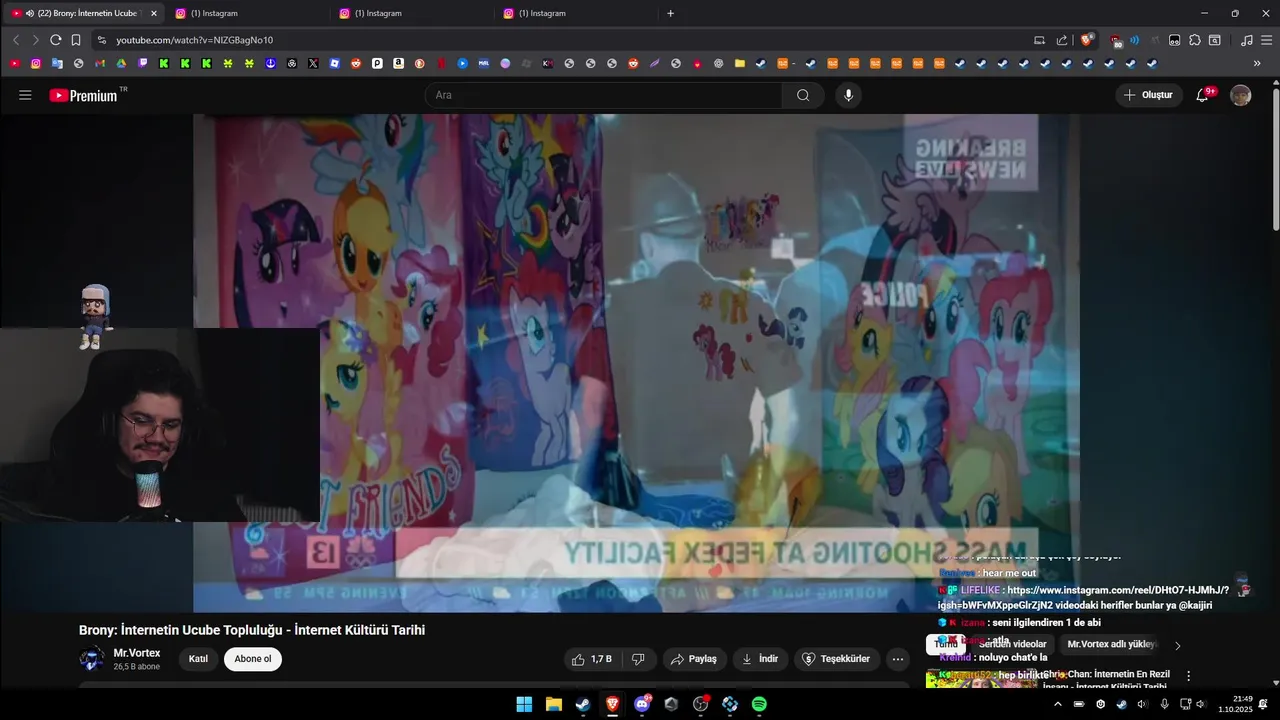Bookmark this page in address bar
The image size is (1280, 720).
pos(76,40)
